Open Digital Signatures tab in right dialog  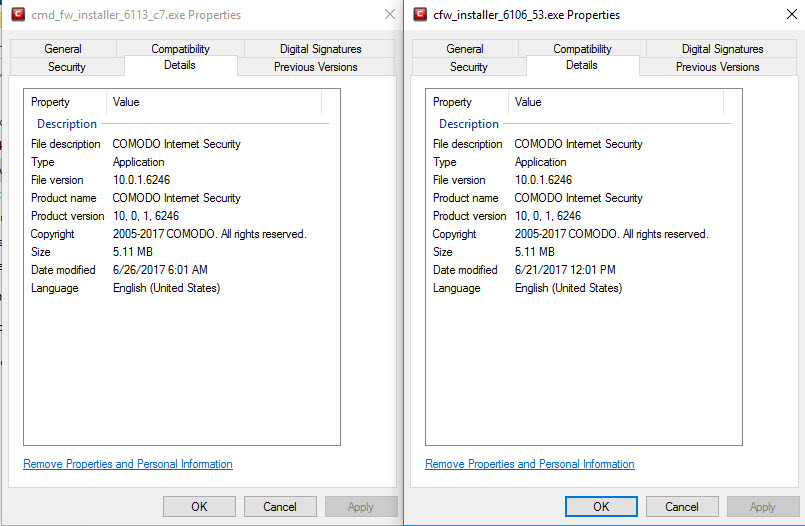pos(722,49)
